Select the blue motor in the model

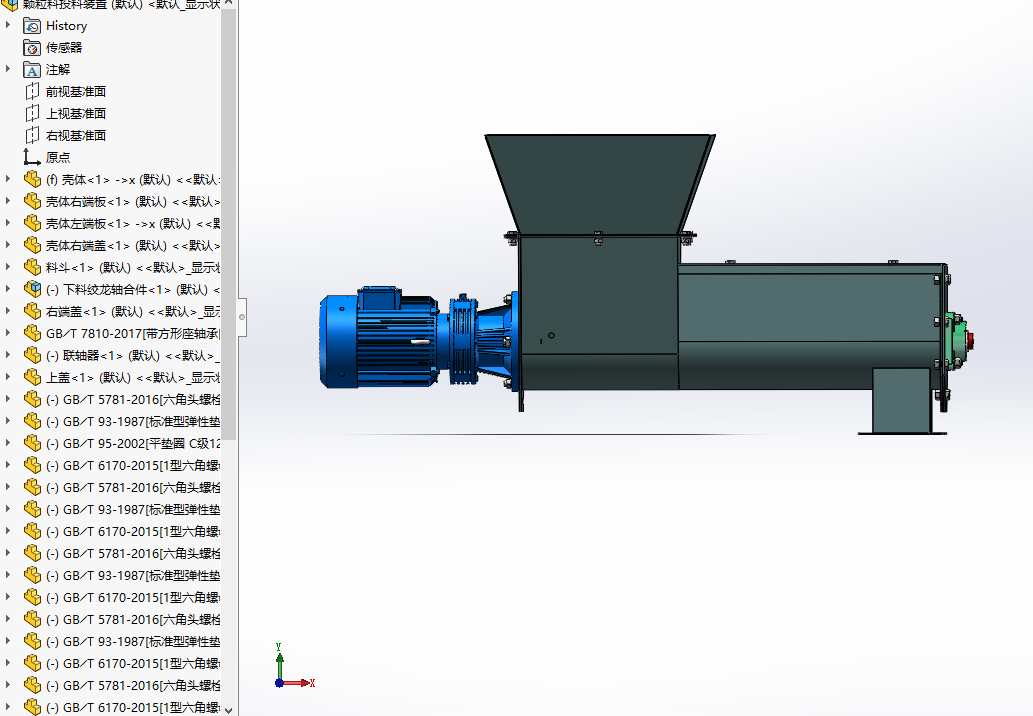coord(379,337)
